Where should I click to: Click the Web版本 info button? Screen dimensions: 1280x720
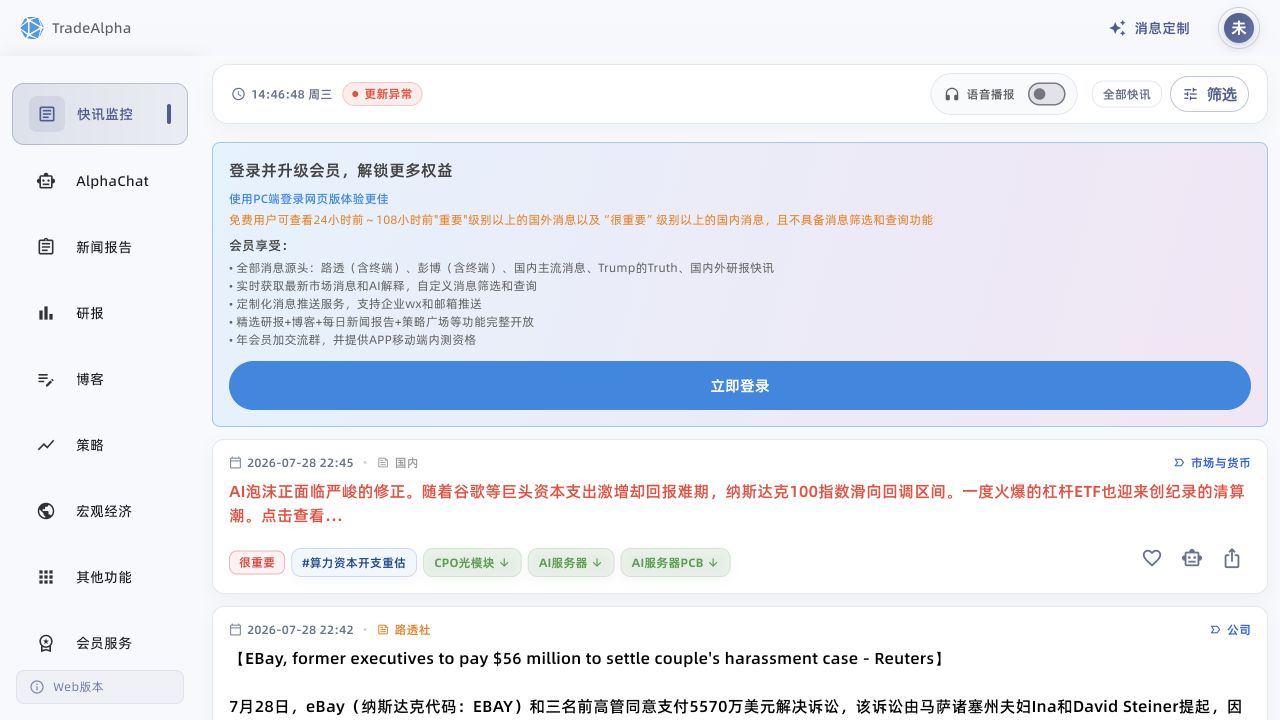100,687
